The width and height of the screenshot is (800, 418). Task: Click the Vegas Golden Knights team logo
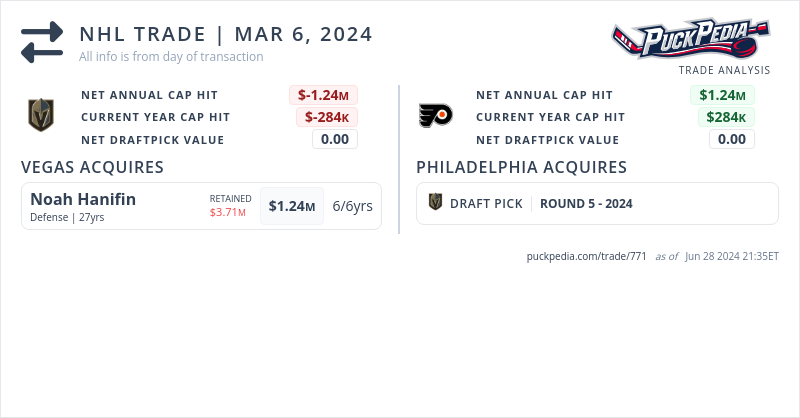(40, 116)
